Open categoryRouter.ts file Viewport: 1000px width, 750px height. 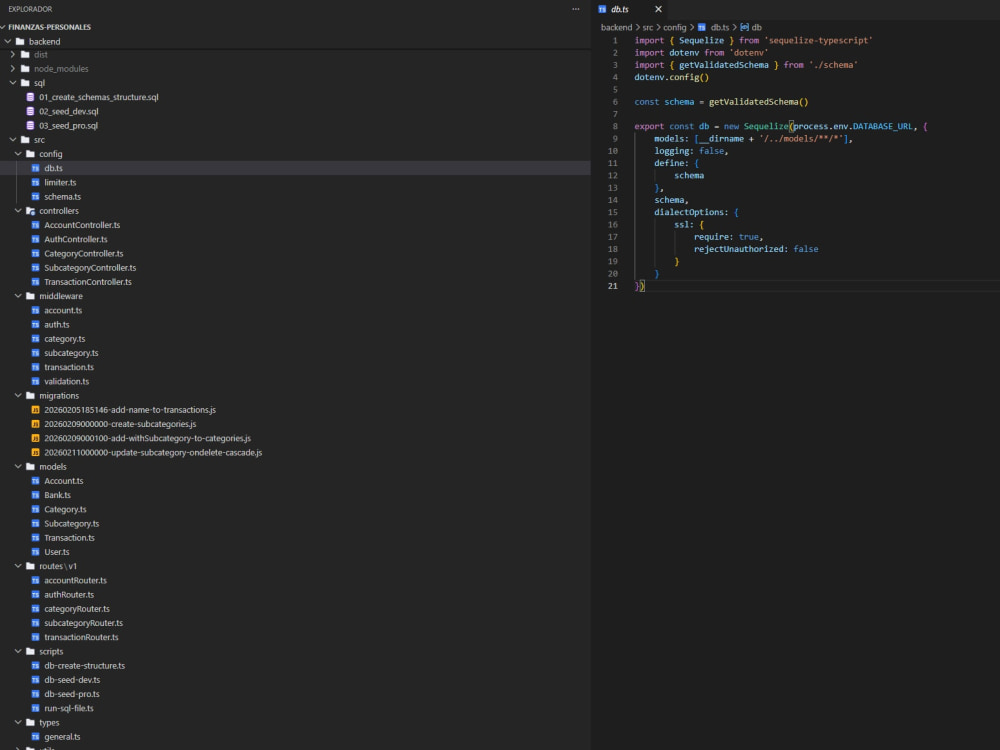(x=77, y=609)
